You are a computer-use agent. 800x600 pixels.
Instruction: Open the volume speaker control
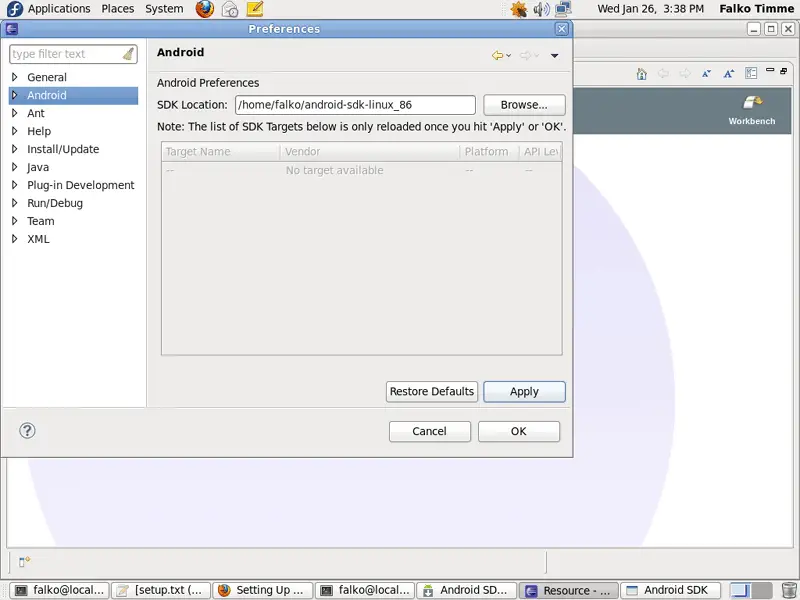tap(541, 9)
